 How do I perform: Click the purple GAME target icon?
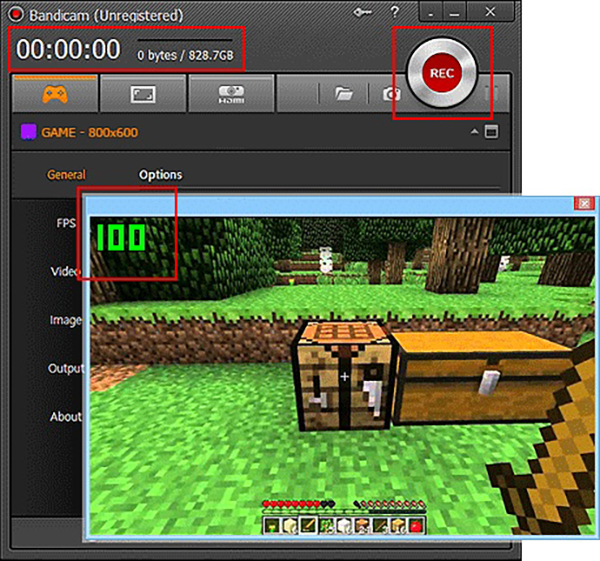pos(27,132)
